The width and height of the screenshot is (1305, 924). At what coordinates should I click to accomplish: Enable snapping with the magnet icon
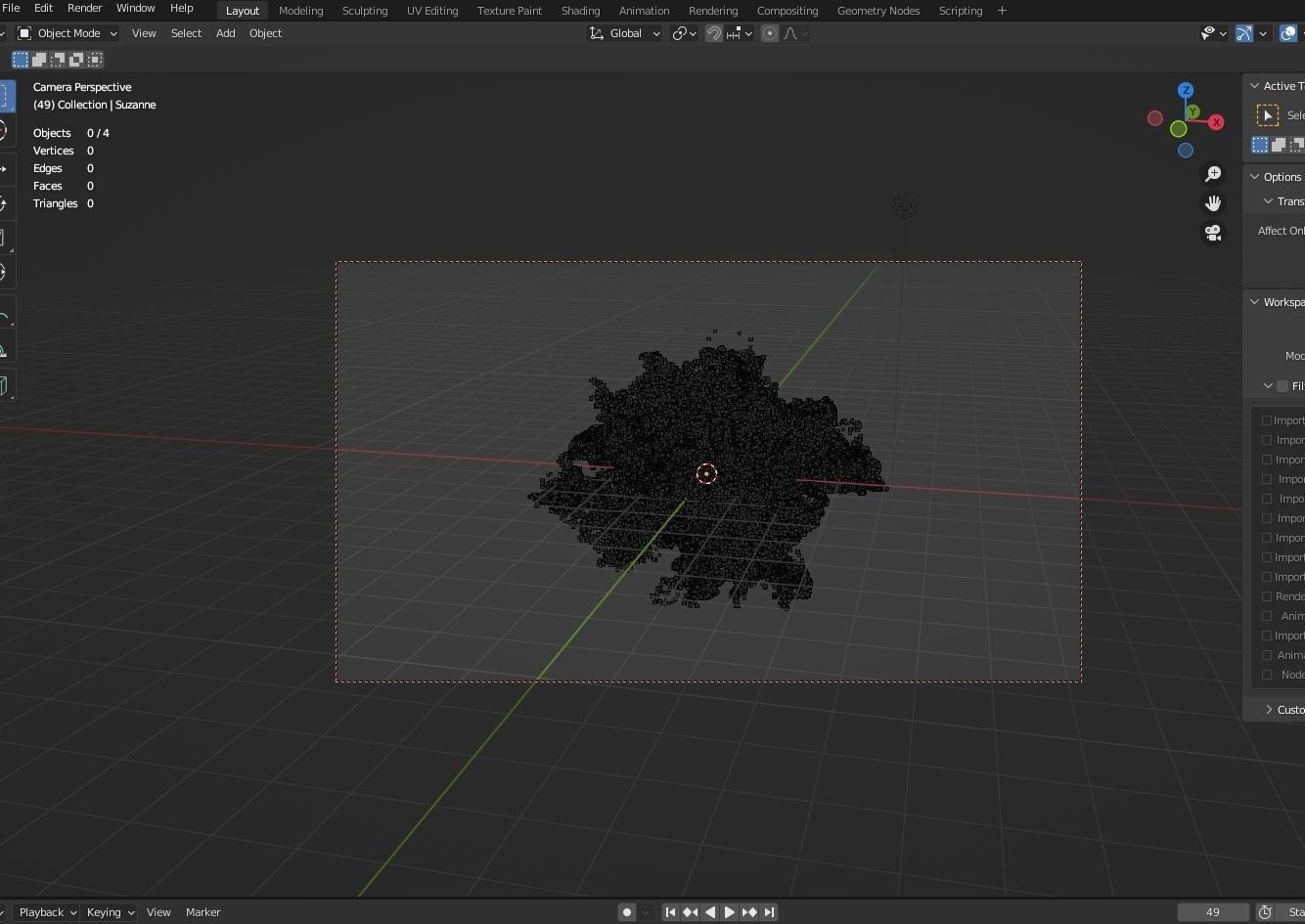pyautogui.click(x=713, y=33)
